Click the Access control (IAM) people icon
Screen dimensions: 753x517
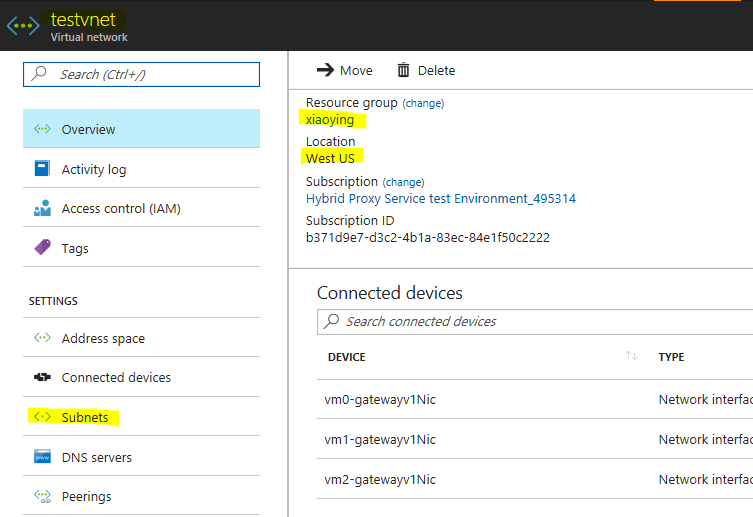(x=42, y=208)
